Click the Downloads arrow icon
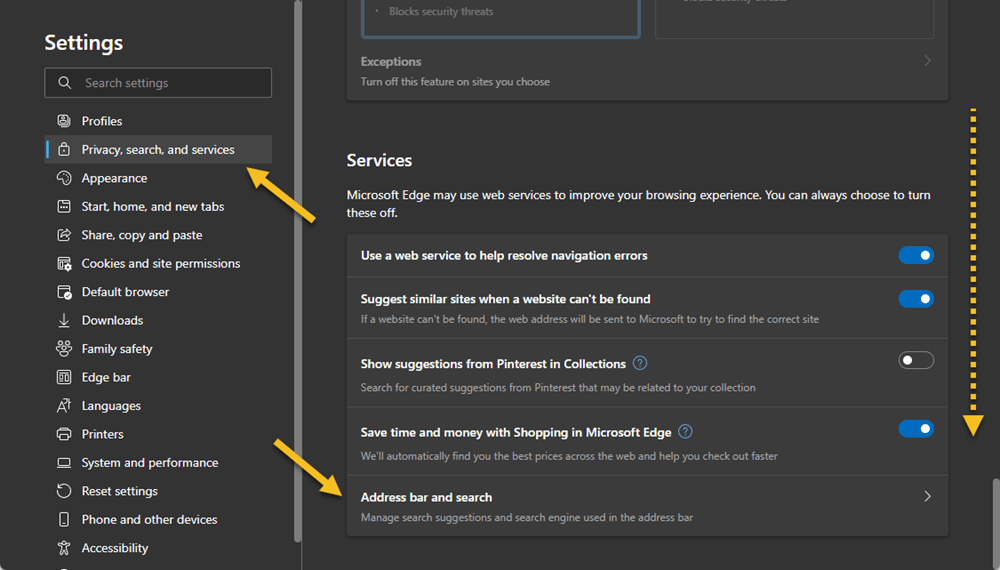 click(64, 320)
